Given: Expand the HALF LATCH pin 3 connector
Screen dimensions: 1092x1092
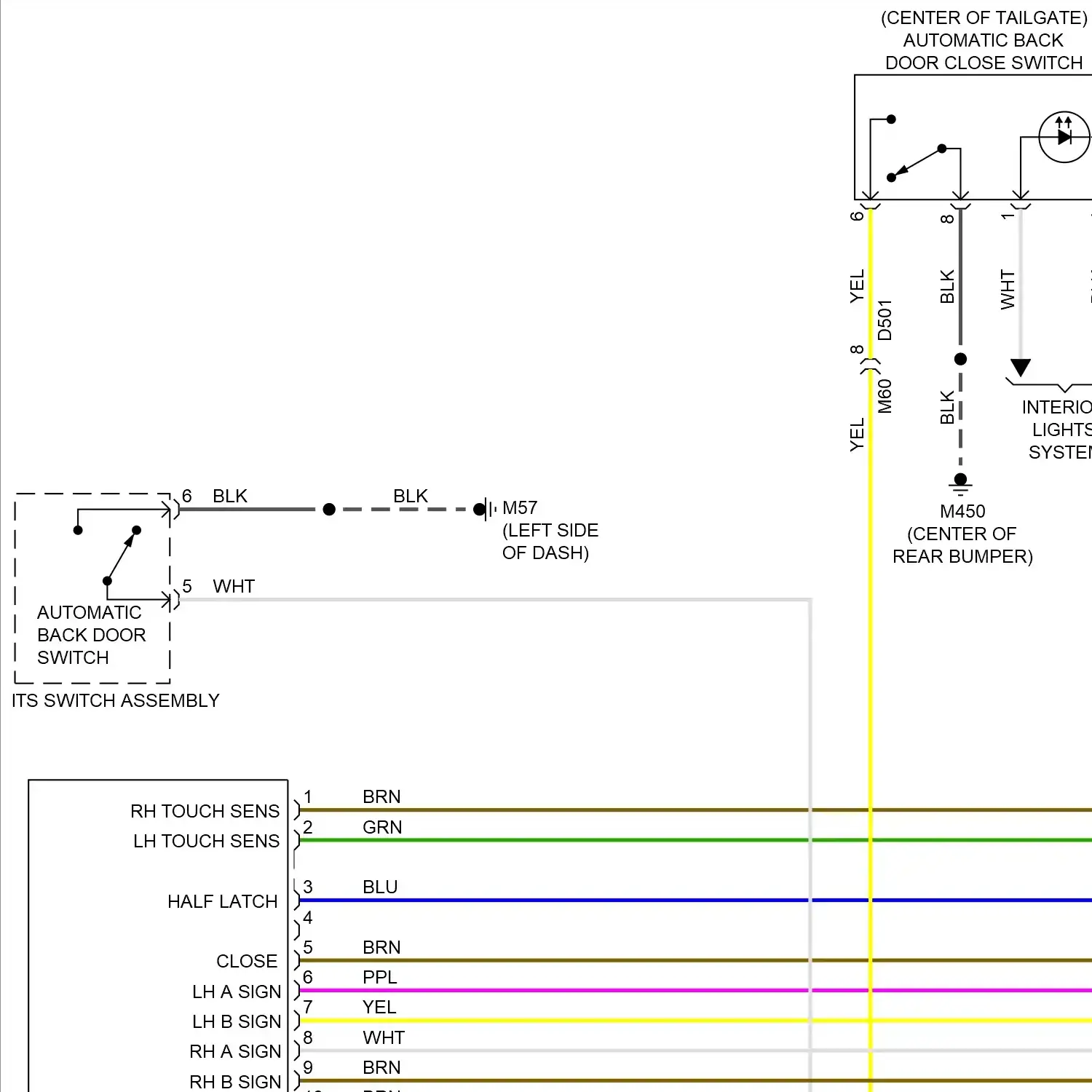Looking at the screenshot, I should pos(296,901).
